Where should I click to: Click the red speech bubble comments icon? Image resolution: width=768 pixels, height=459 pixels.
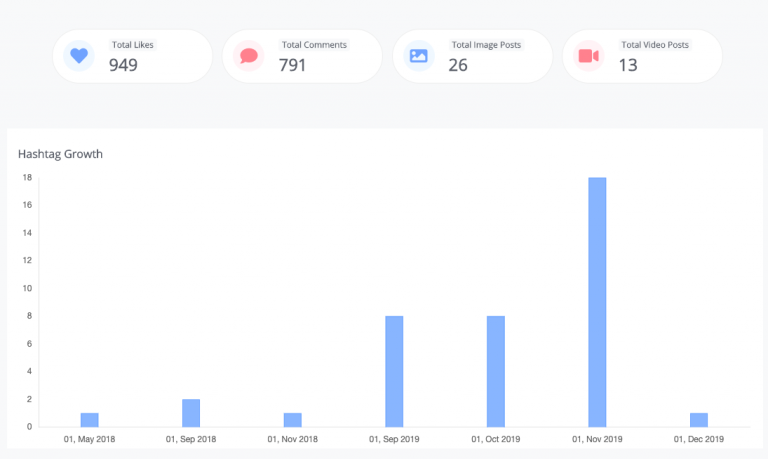tap(249, 56)
